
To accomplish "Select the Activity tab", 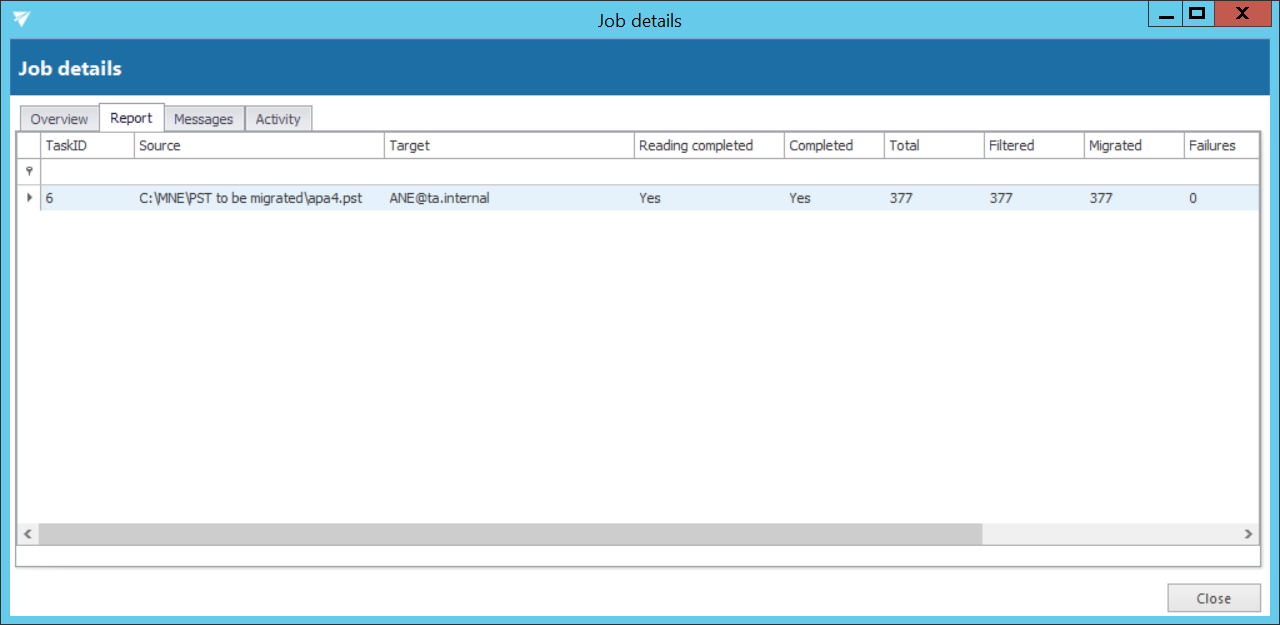I will [x=278, y=119].
